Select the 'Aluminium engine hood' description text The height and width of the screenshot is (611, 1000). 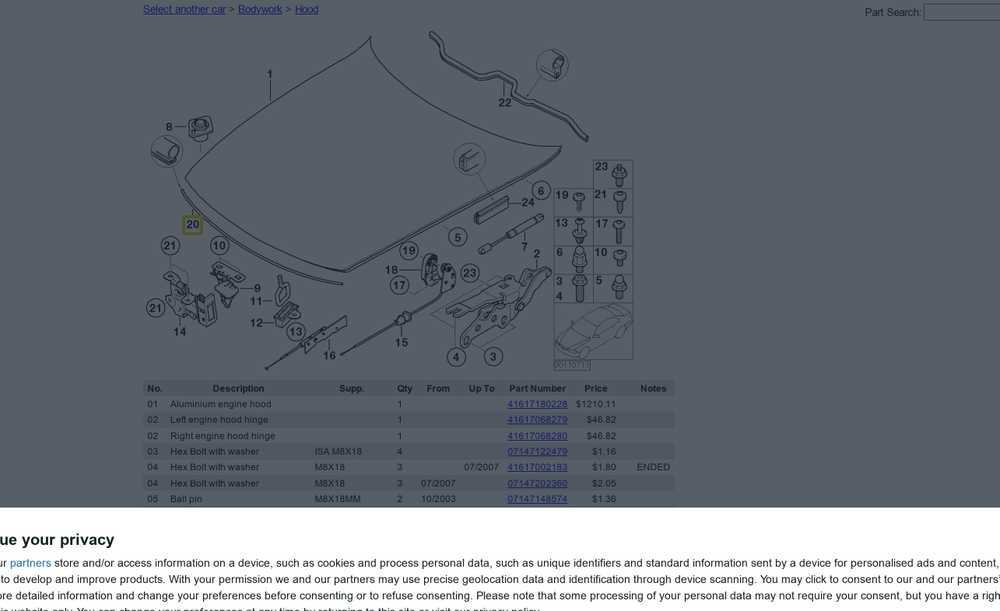point(221,404)
